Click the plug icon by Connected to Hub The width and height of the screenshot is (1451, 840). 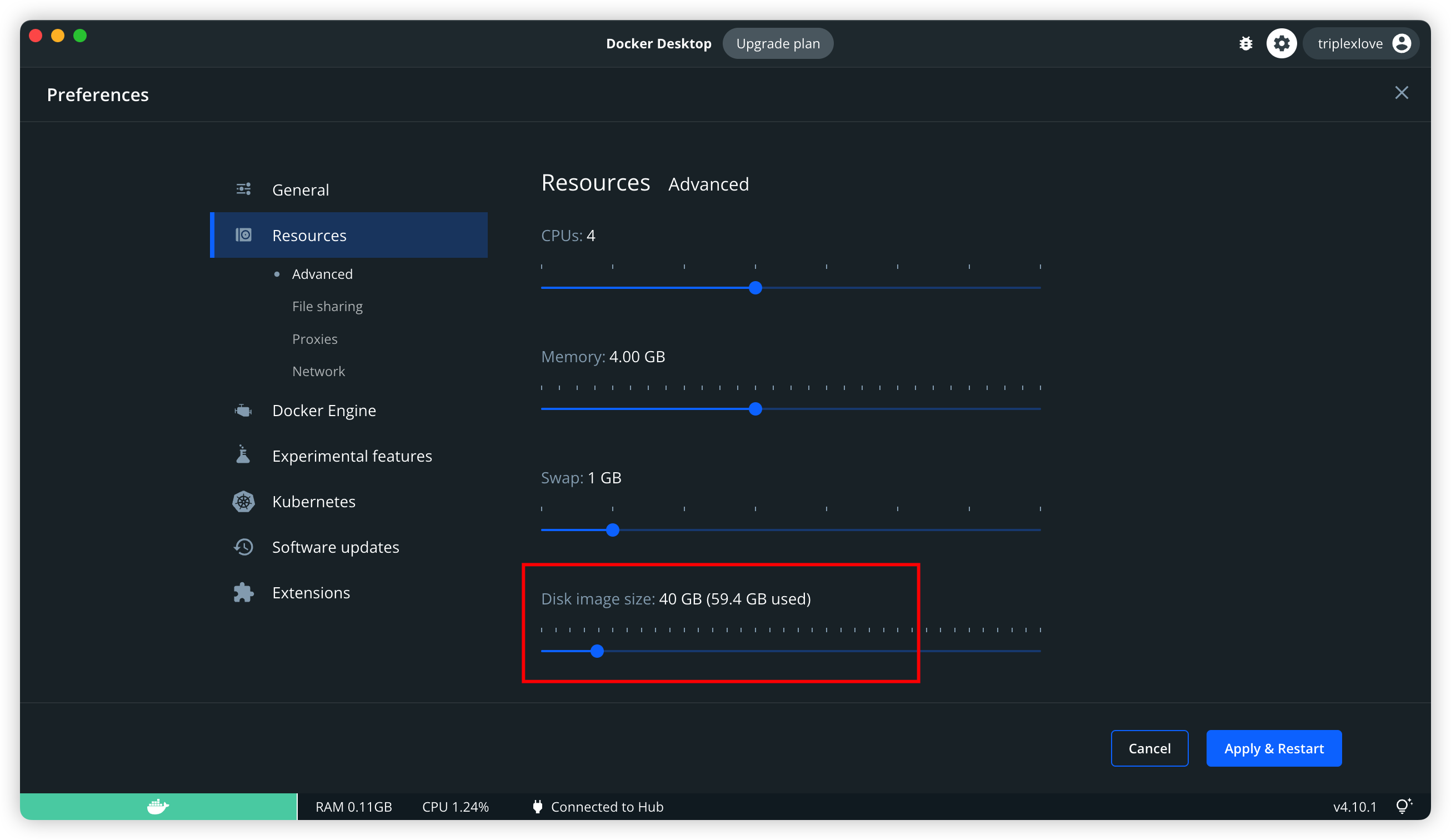[x=537, y=807]
